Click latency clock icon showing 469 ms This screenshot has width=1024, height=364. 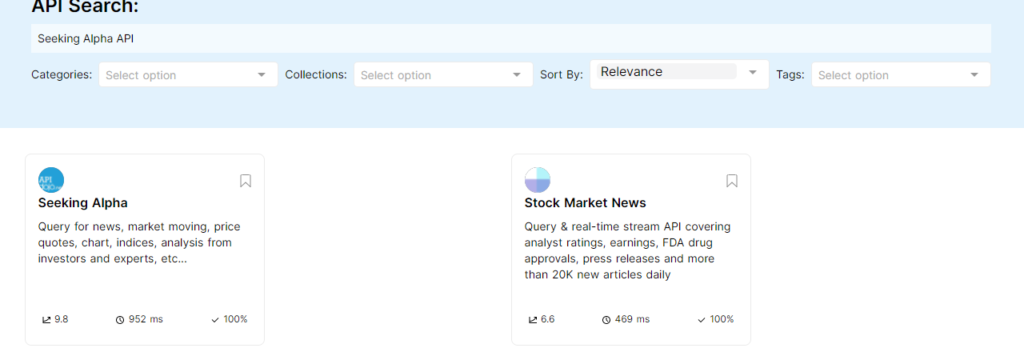click(x=606, y=320)
